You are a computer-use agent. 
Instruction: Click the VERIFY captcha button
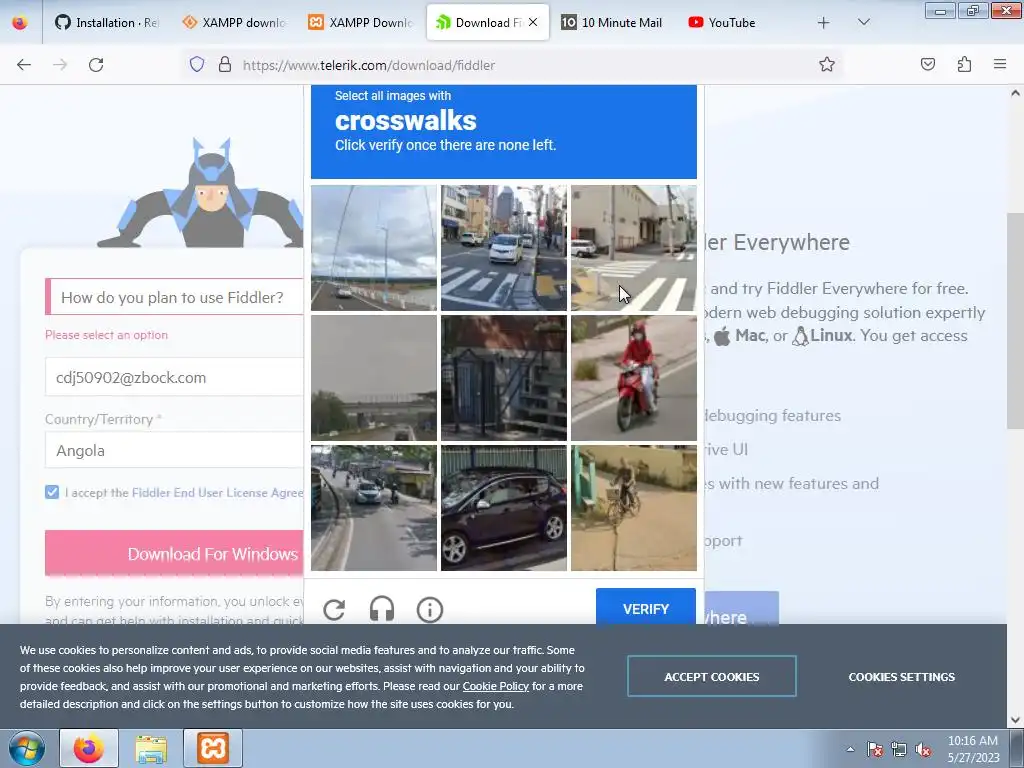coord(645,607)
